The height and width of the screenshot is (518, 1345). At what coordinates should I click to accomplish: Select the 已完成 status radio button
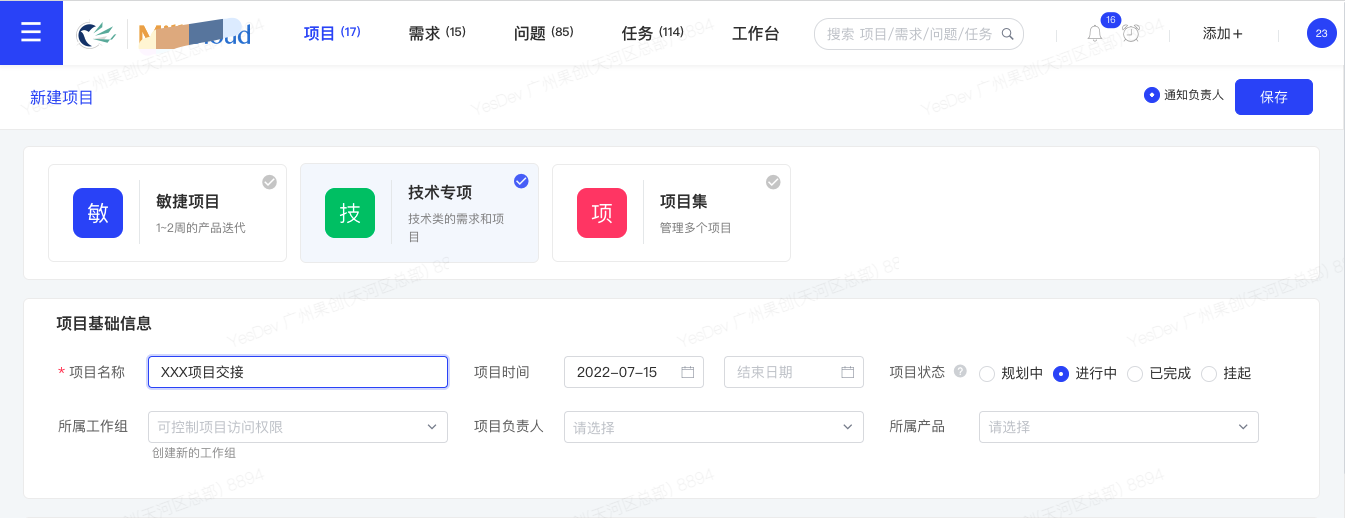pos(1135,374)
